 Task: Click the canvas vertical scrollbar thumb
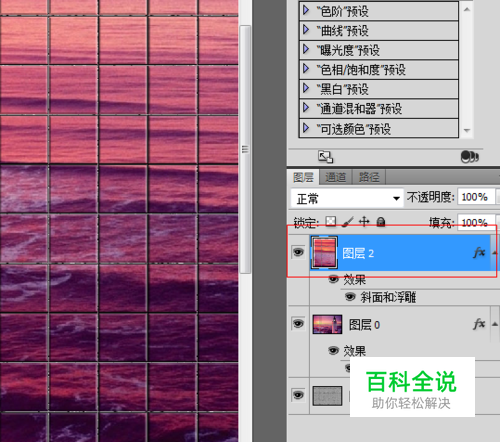point(245,149)
